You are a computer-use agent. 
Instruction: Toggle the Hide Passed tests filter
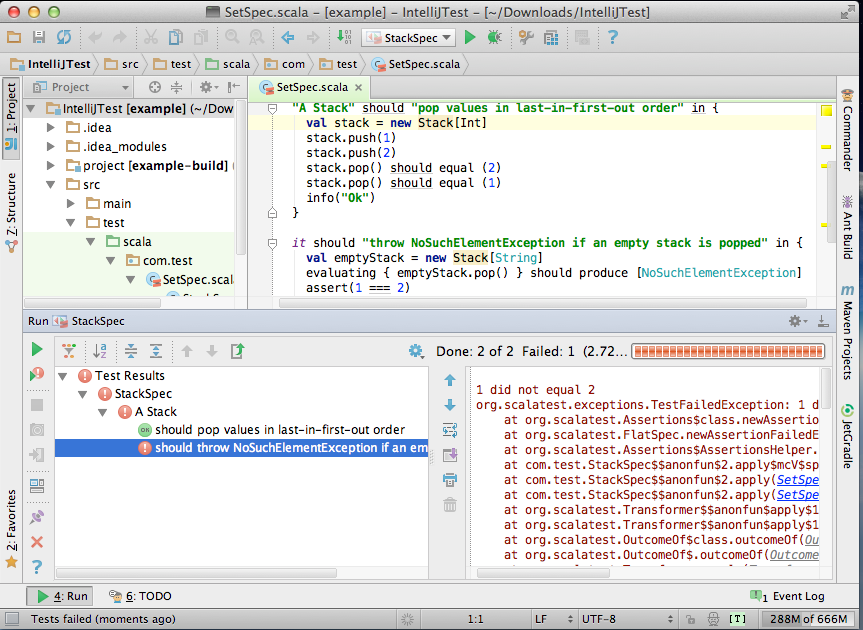click(x=69, y=350)
